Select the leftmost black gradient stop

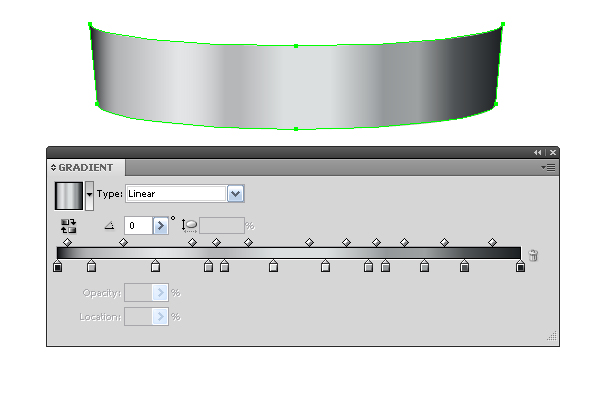(57, 266)
